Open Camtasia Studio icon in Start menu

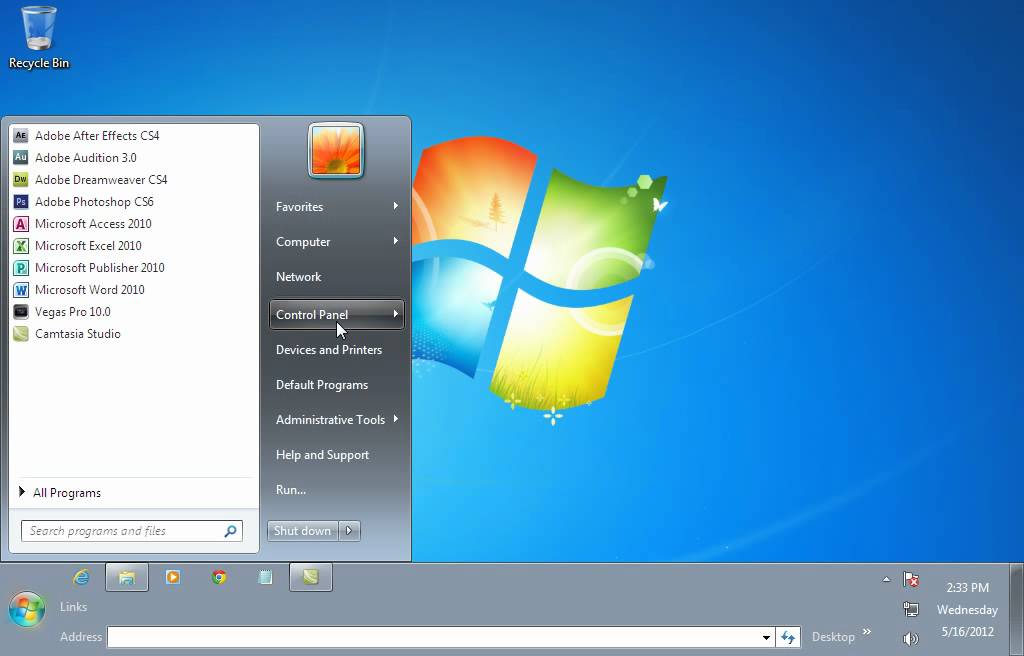[21, 334]
